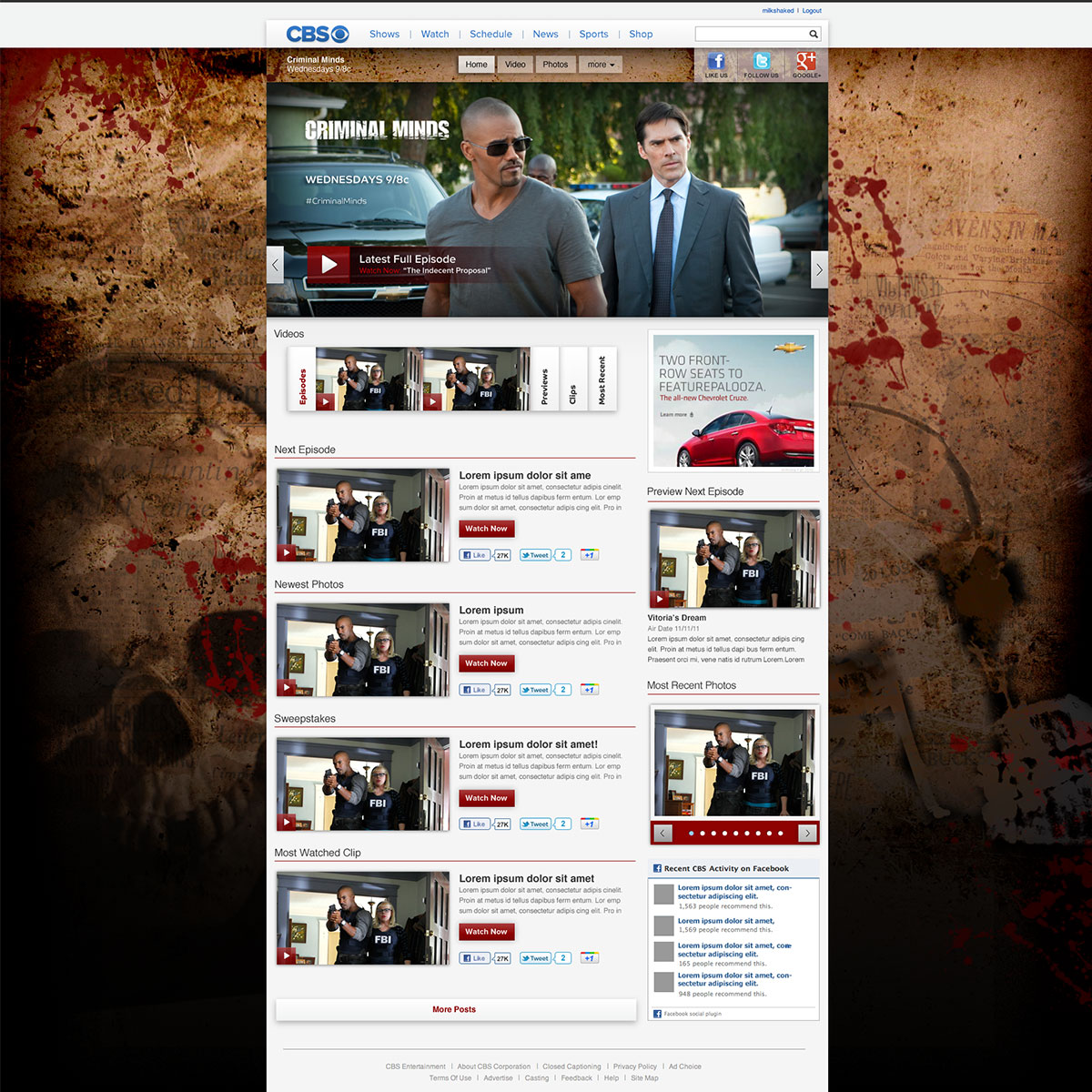Click Watch Now under Next Episode
Viewport: 1092px width, 1092px height.
(x=486, y=529)
